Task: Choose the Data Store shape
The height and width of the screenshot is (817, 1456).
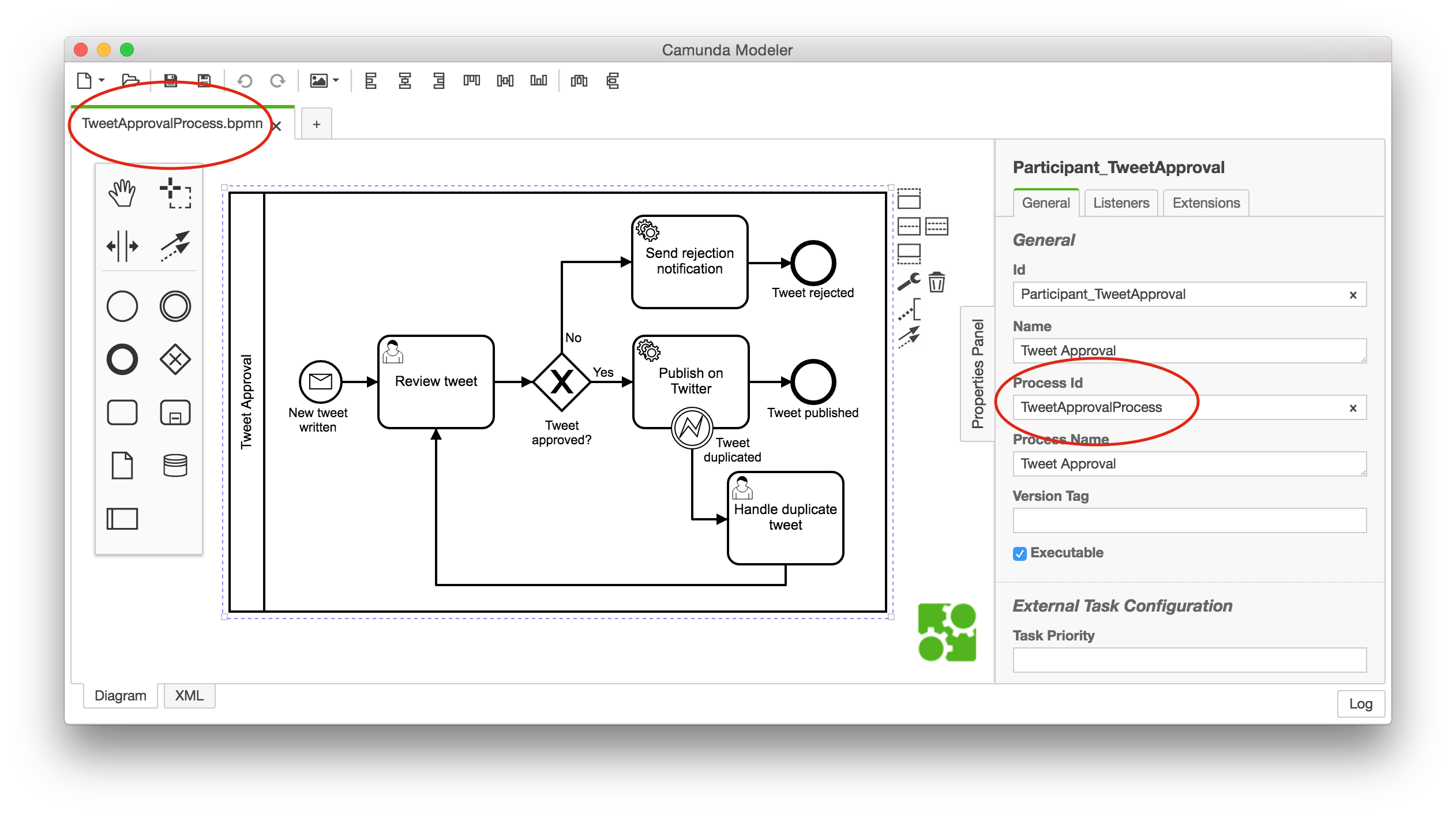Action: [175, 465]
